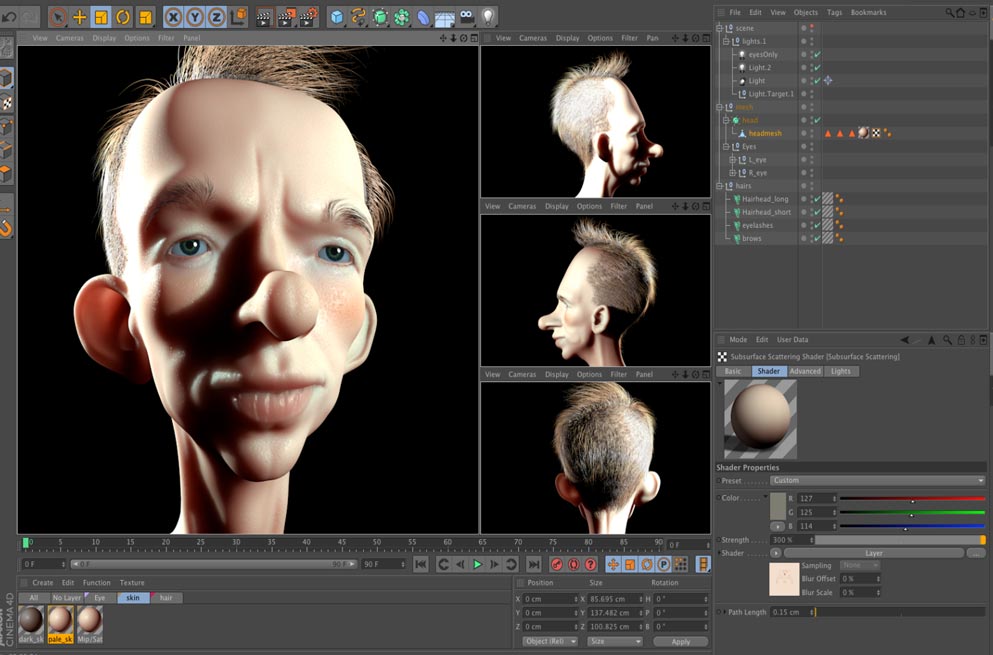Toggle eyesOnly light enable checkmark
The image size is (993, 655).
pyautogui.click(x=818, y=54)
